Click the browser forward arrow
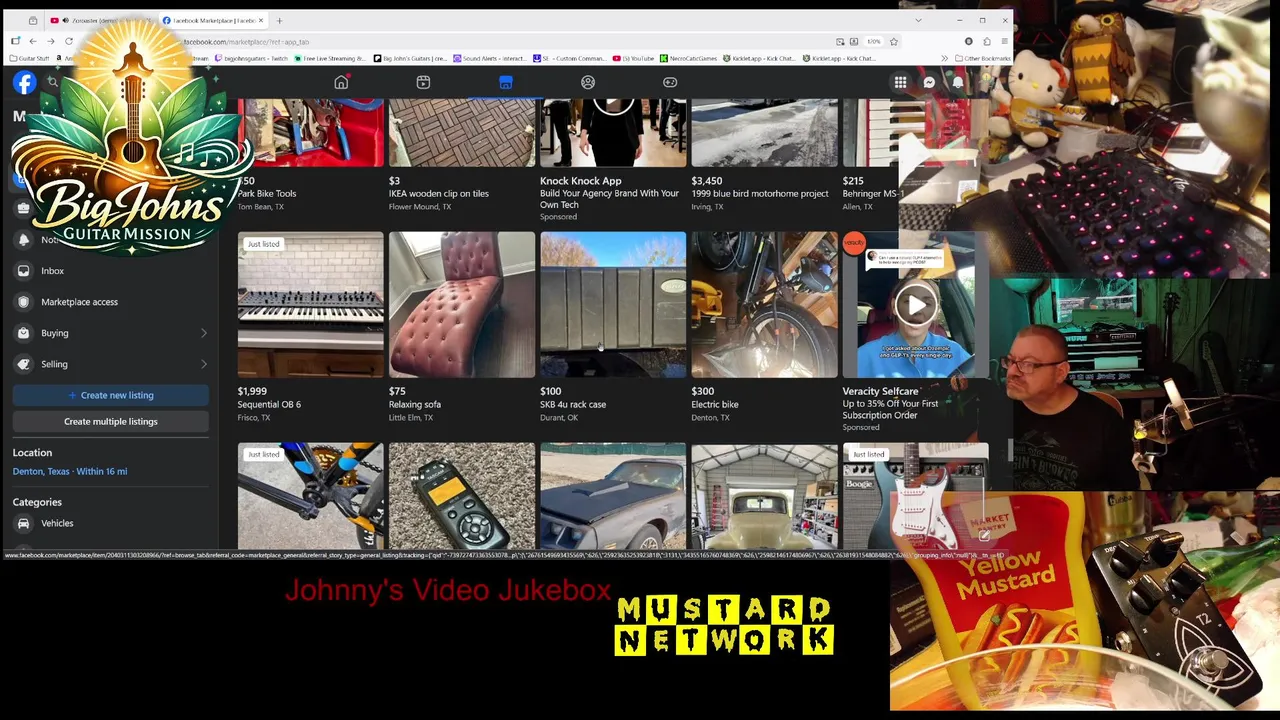Viewport: 1280px width, 720px height. [x=50, y=41]
